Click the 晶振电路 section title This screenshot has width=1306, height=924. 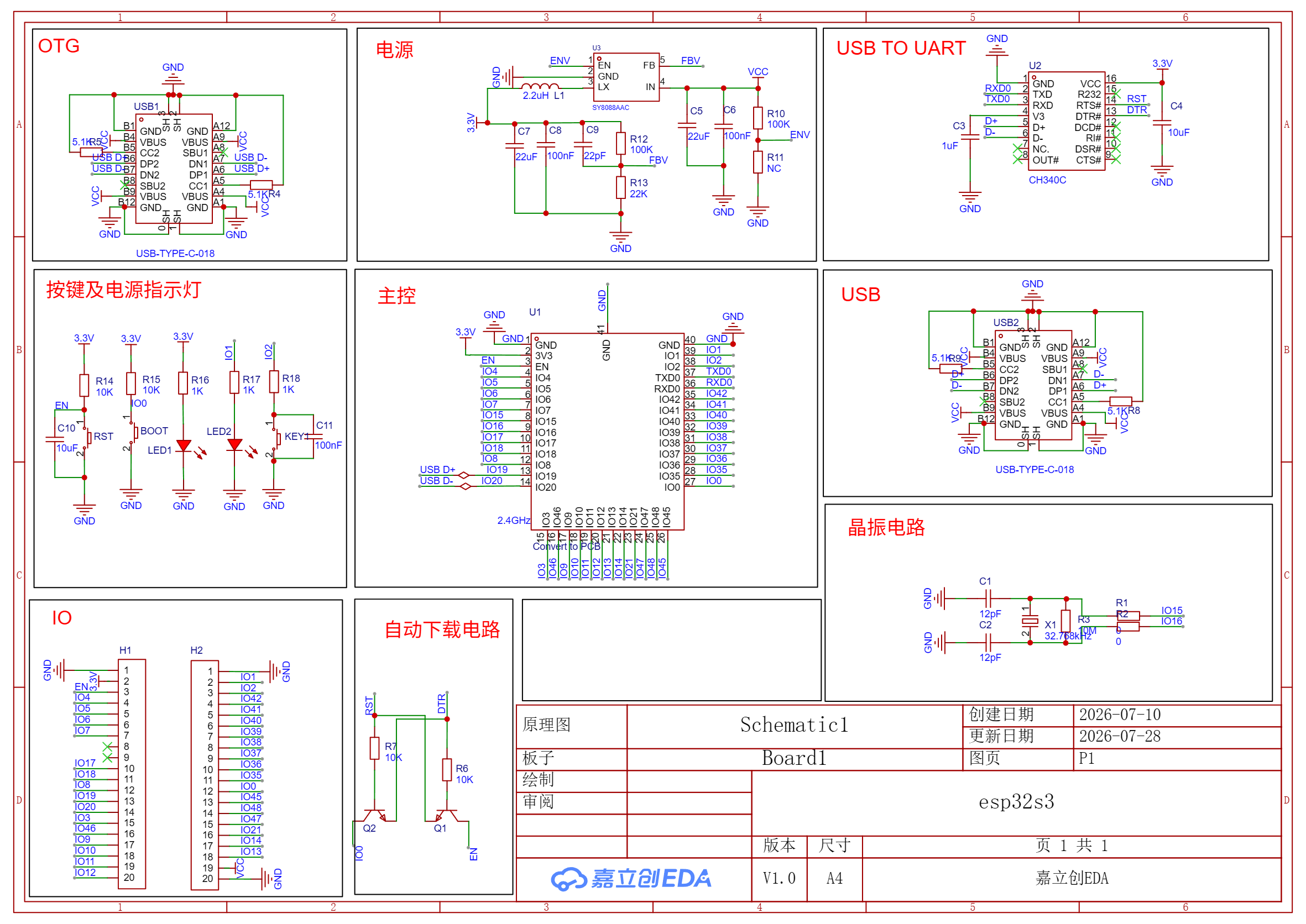pos(886,527)
